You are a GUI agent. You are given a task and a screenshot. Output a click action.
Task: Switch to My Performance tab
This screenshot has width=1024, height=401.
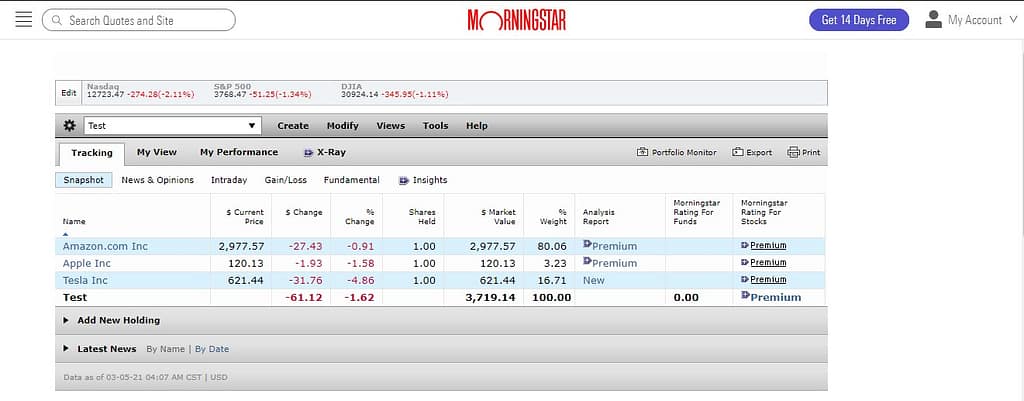pyautogui.click(x=239, y=152)
